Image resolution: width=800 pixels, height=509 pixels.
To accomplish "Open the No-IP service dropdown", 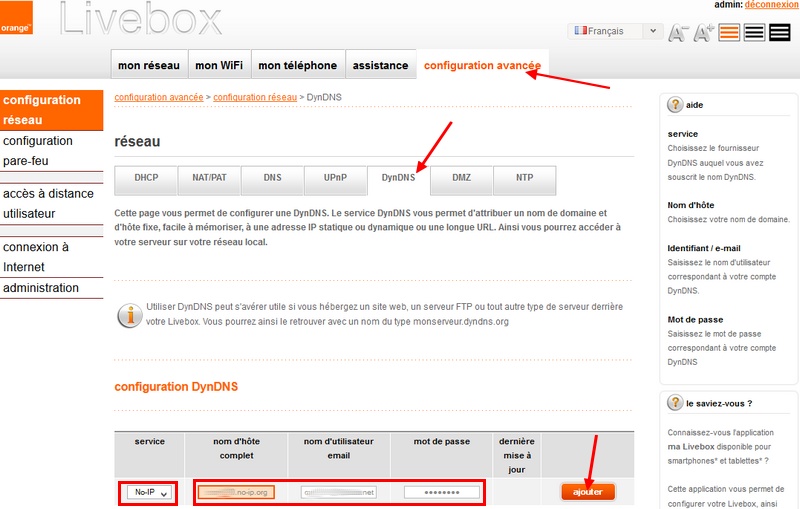I will pos(149,492).
